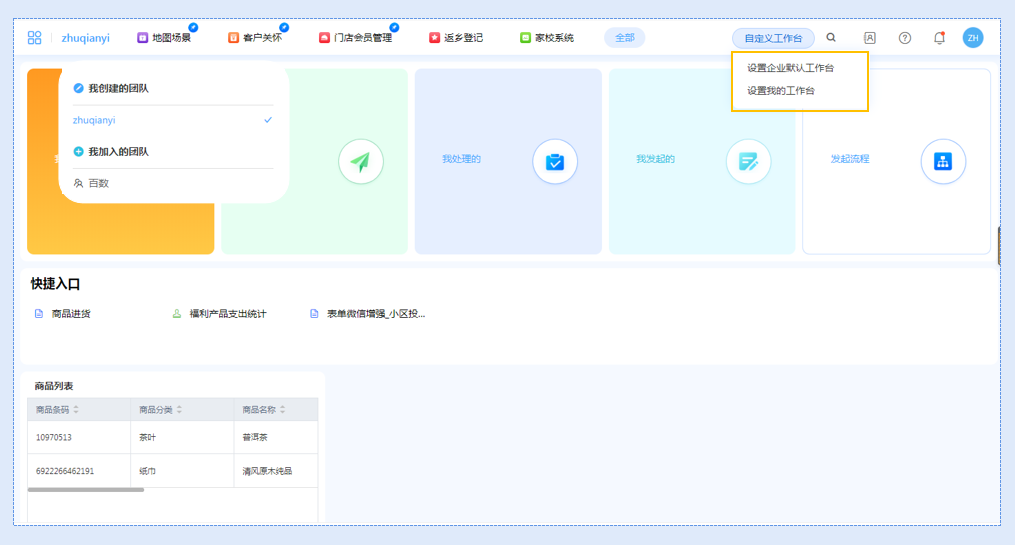Click the green paper plane card icon
This screenshot has height=545, width=1015.
361,161
